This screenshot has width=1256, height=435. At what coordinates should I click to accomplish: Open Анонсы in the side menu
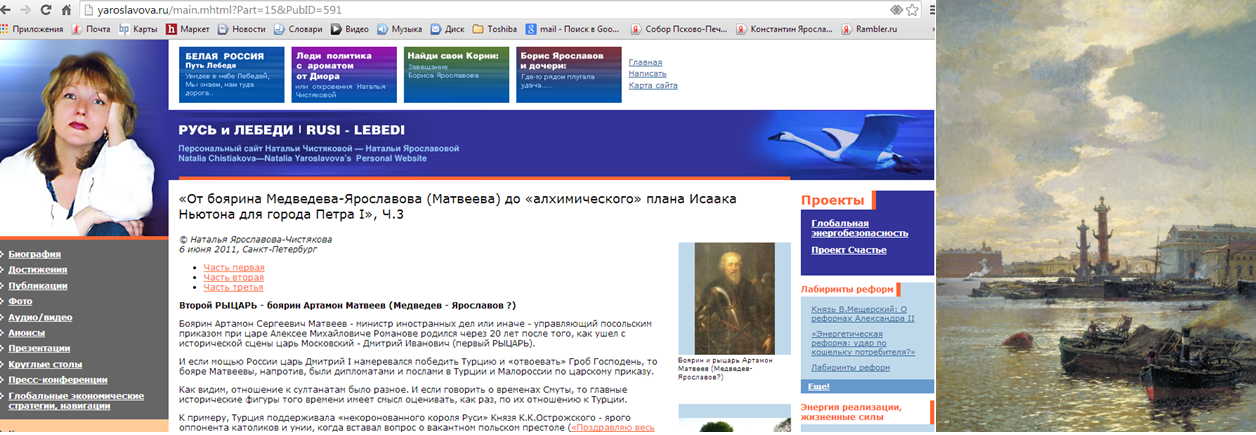coord(27,332)
